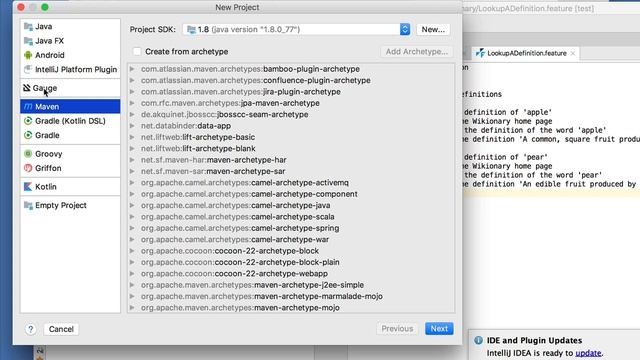Click the Previous button
The height and width of the screenshot is (360, 640).
(397, 329)
